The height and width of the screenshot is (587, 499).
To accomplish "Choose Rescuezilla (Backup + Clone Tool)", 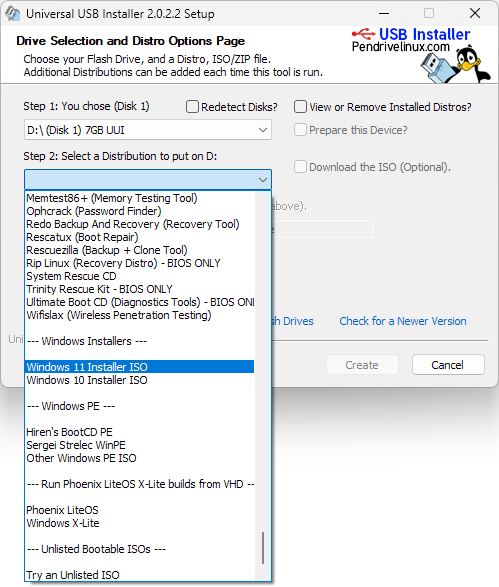I will click(139, 250).
